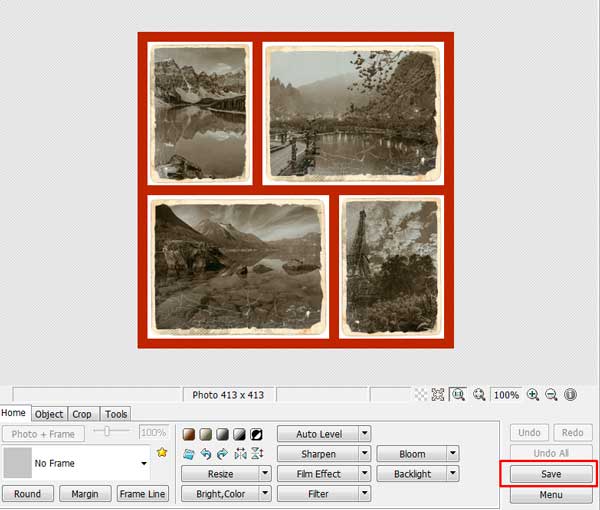This screenshot has width=600, height=510.
Task: Open the photo info icon
Action: pos(570,394)
